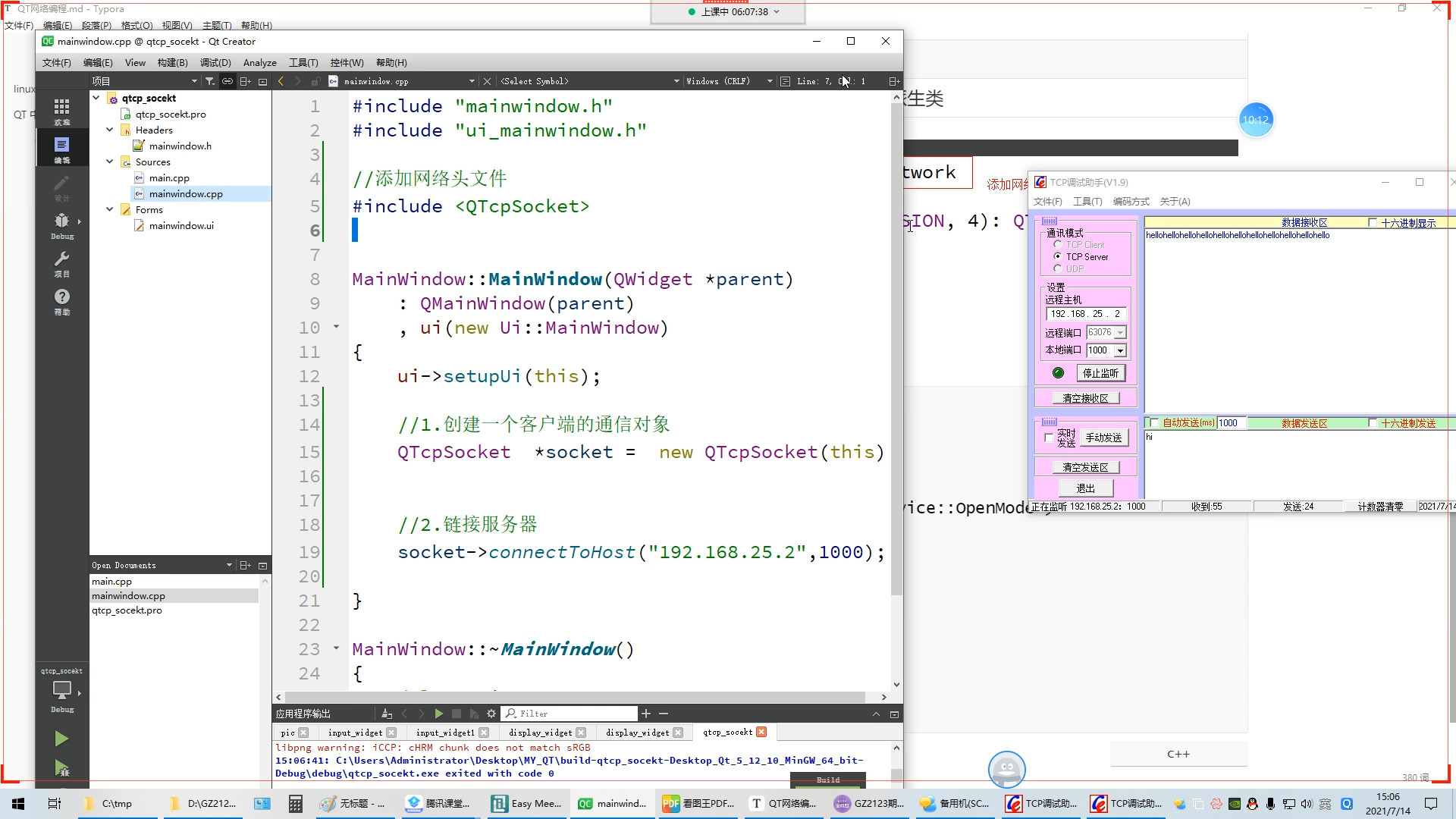Zoom out output with minus icon

pyautogui.click(x=664, y=714)
